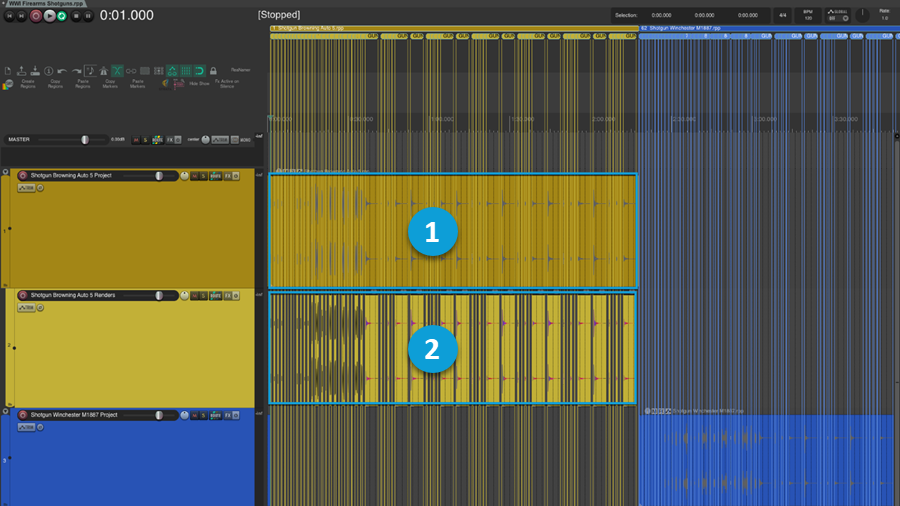900x506 pixels.
Task: Toggle the green repeat loop button
Action: click(62, 16)
